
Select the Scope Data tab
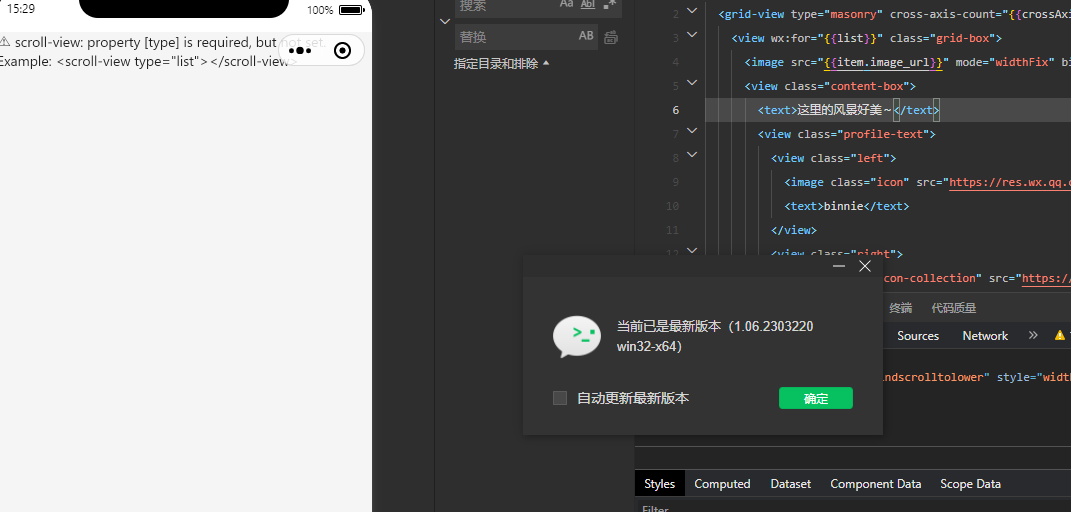(x=970, y=483)
